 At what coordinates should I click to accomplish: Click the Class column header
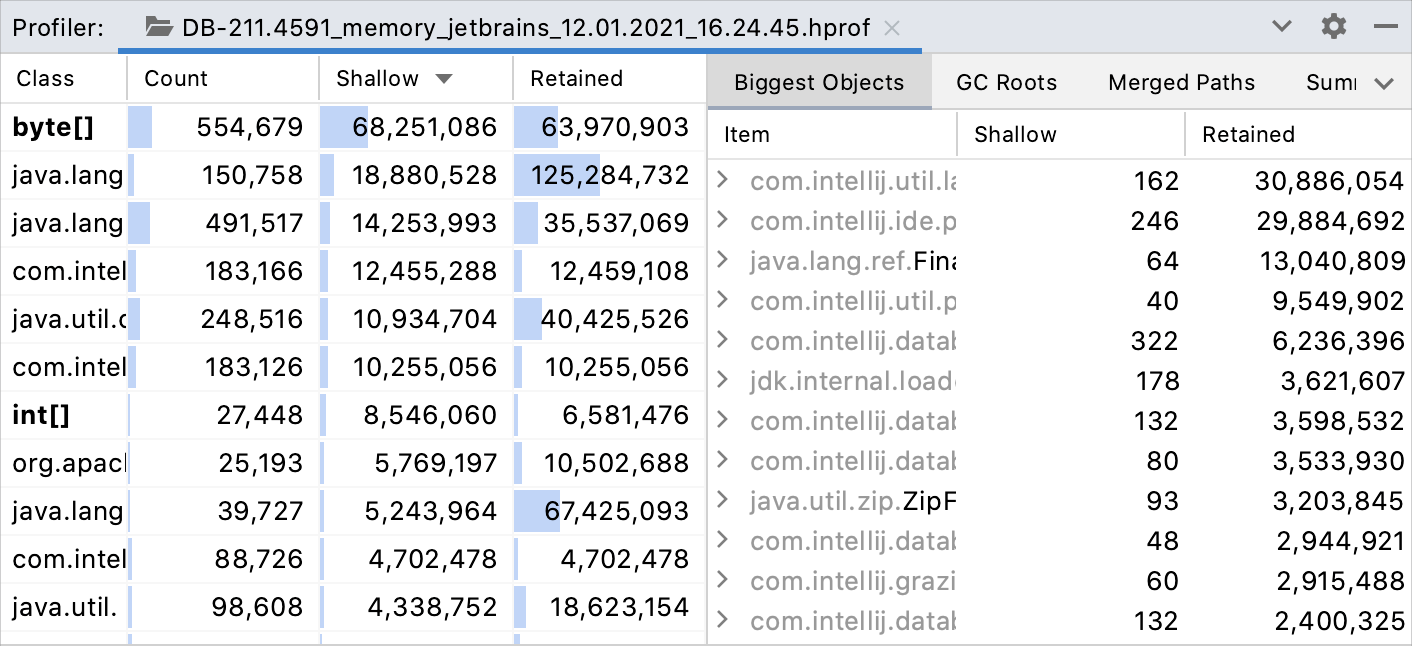coord(46,79)
